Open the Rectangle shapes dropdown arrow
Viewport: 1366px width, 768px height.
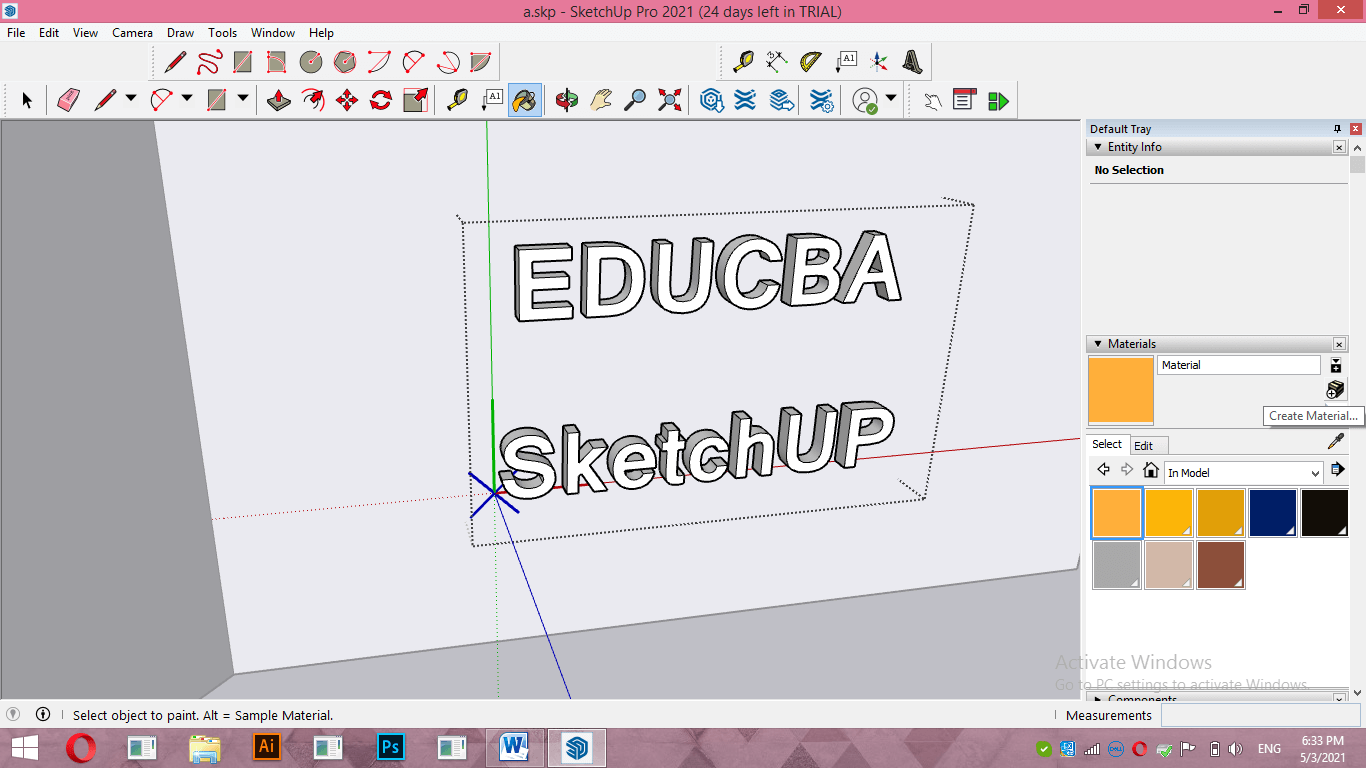point(243,99)
